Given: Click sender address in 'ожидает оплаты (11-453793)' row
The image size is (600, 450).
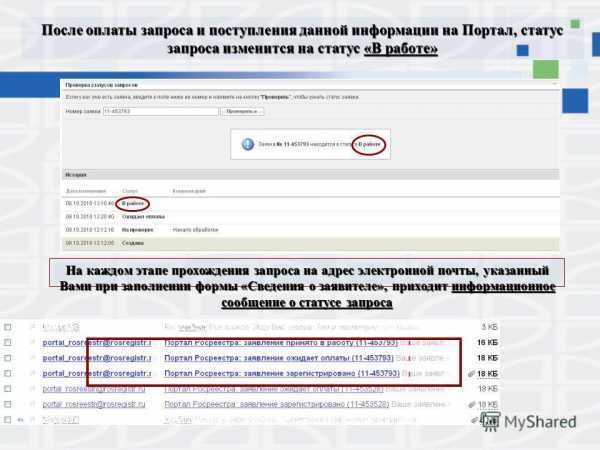Looking at the screenshot, I should (x=97, y=358).
